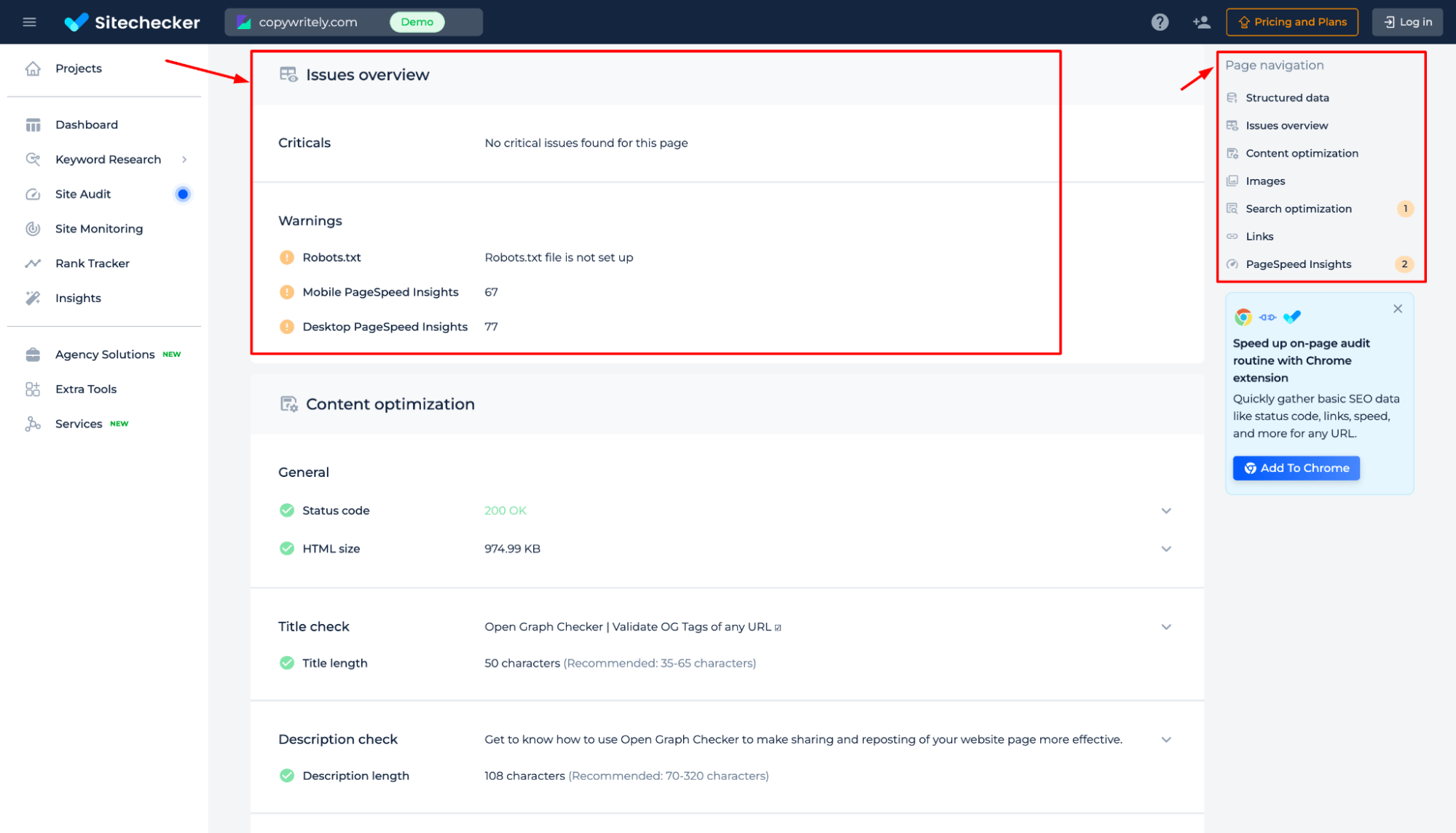Select PageSpeed Insights in page navigation
Image resolution: width=1456 pixels, height=833 pixels.
[1298, 264]
